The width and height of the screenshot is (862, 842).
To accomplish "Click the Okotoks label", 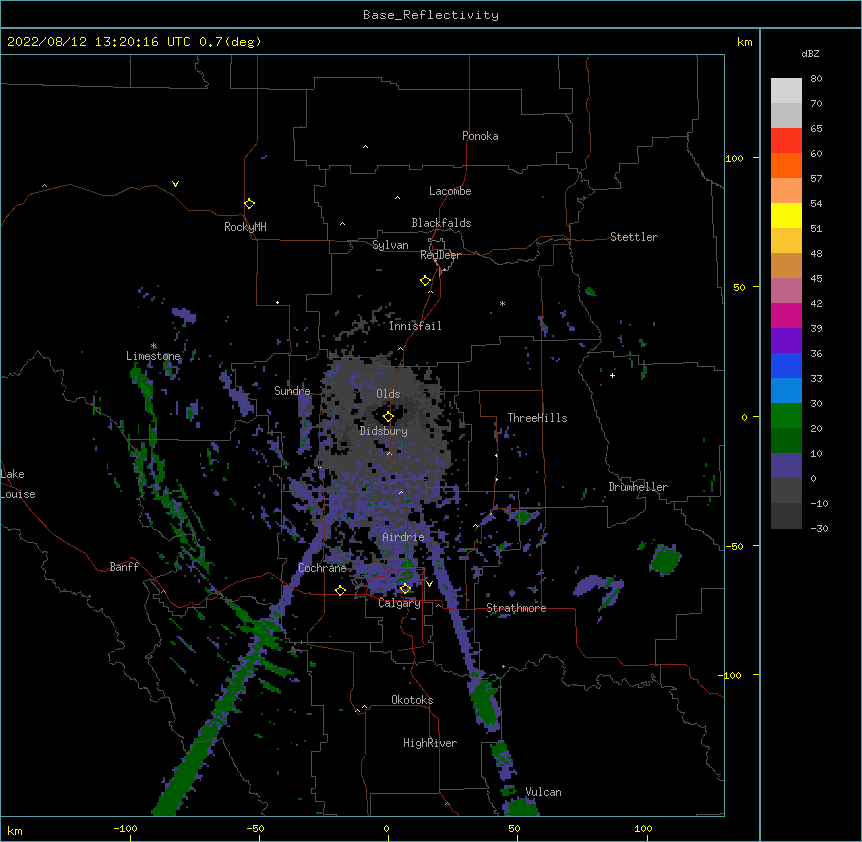I will 412,700.
